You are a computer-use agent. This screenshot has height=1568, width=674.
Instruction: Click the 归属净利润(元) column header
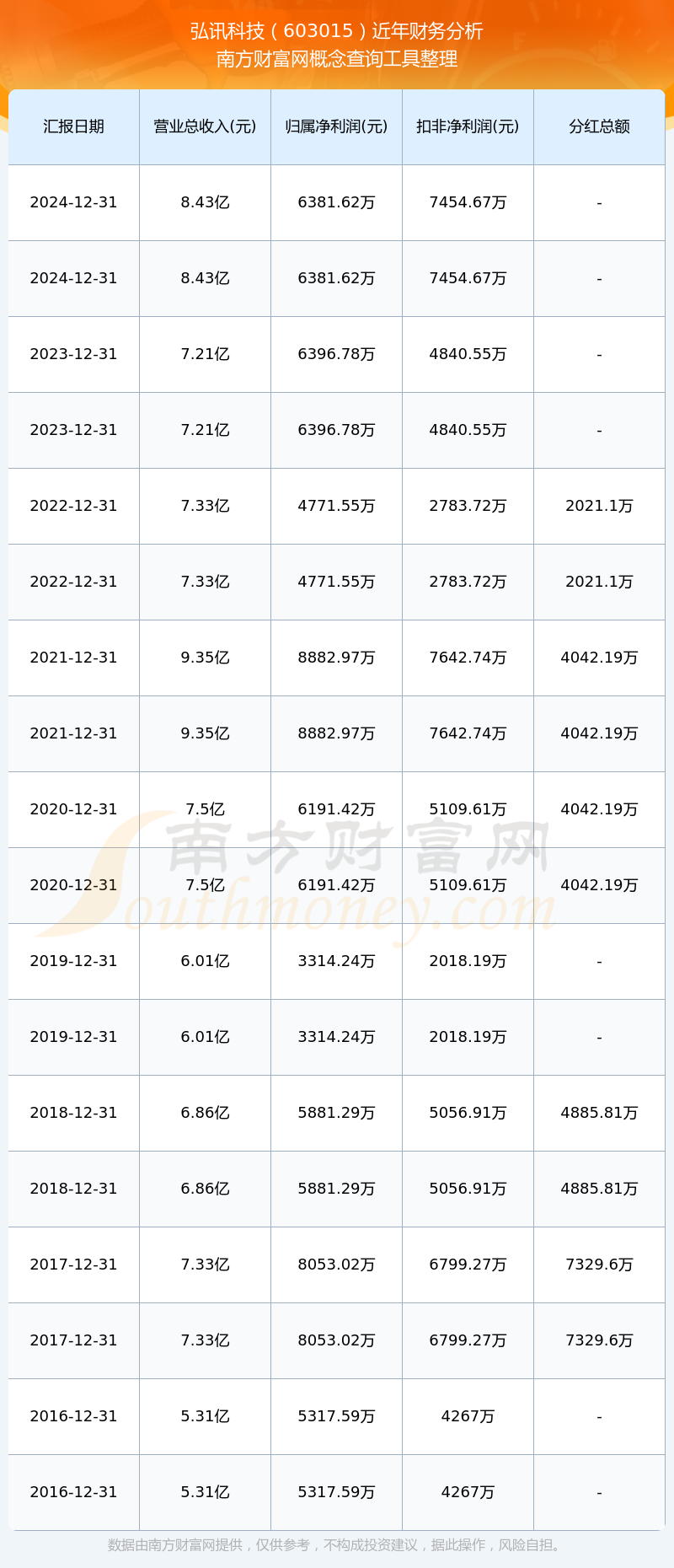point(336,126)
